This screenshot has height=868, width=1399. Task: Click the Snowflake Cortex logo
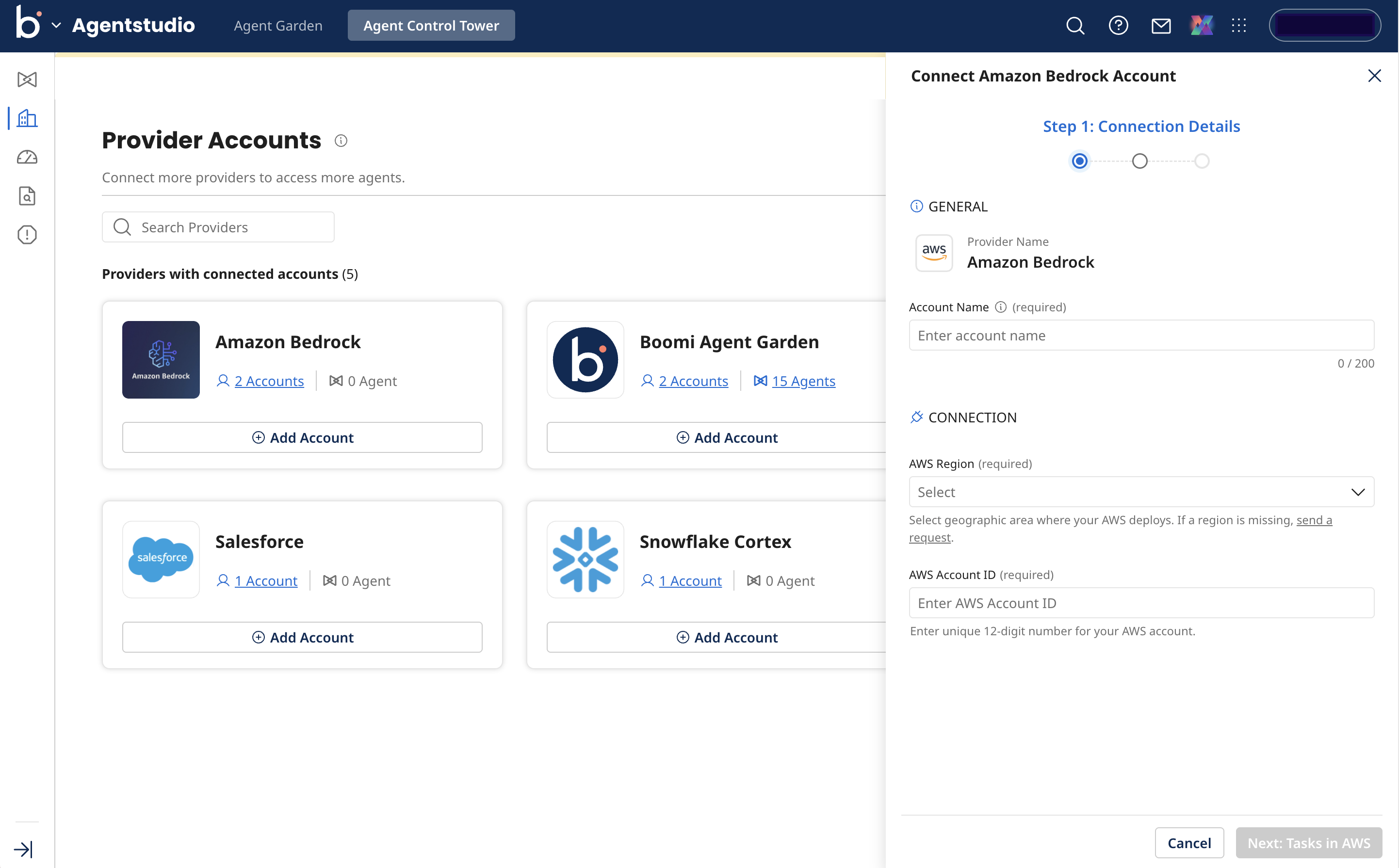coord(585,559)
